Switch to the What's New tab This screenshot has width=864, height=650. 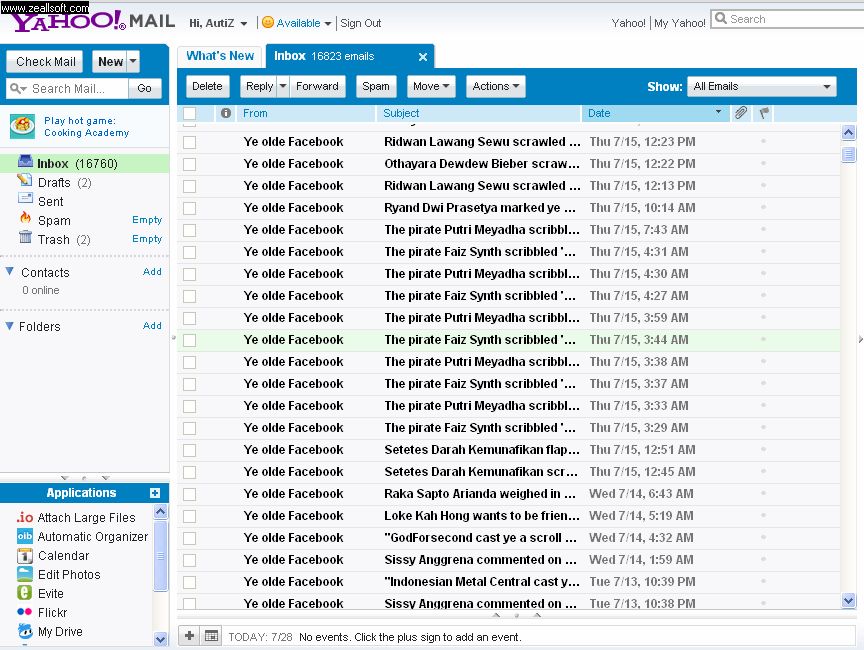(x=220, y=56)
